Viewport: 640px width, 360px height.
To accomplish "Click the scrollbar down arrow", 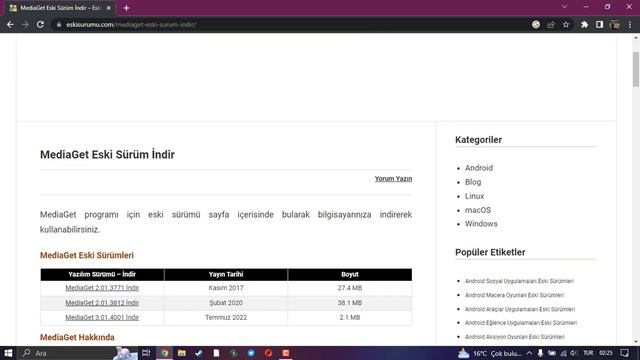I will [636, 342].
